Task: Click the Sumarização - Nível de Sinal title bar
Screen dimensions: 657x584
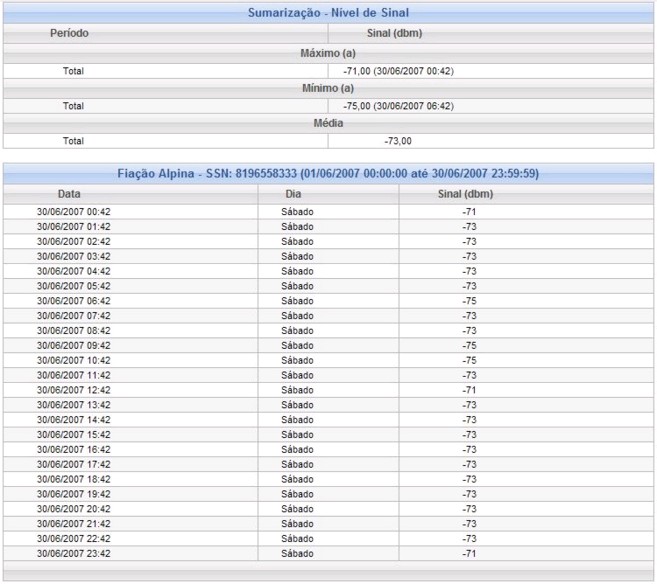Action: (x=328, y=12)
